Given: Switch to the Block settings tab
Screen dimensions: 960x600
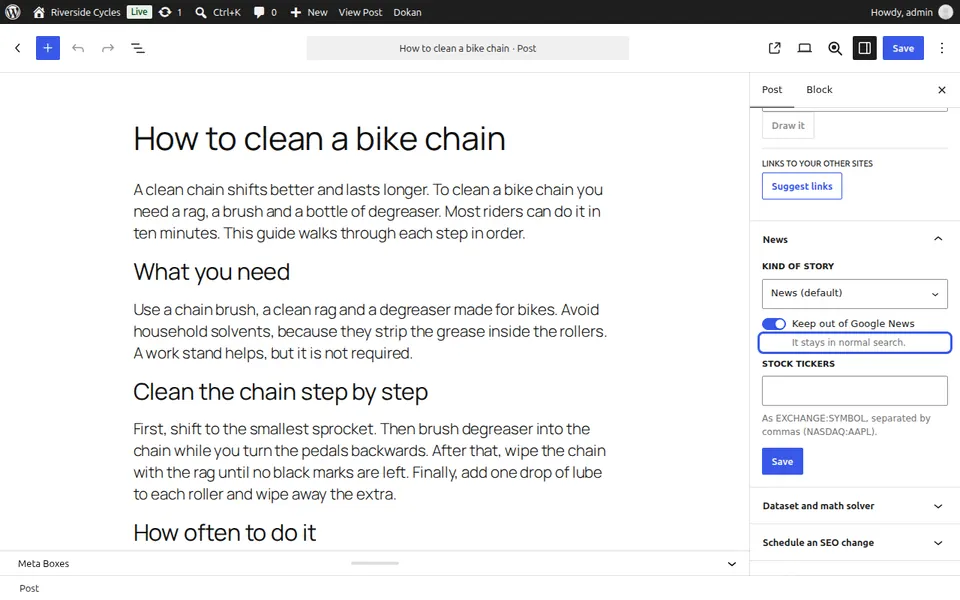Looking at the screenshot, I should pyautogui.click(x=819, y=89).
